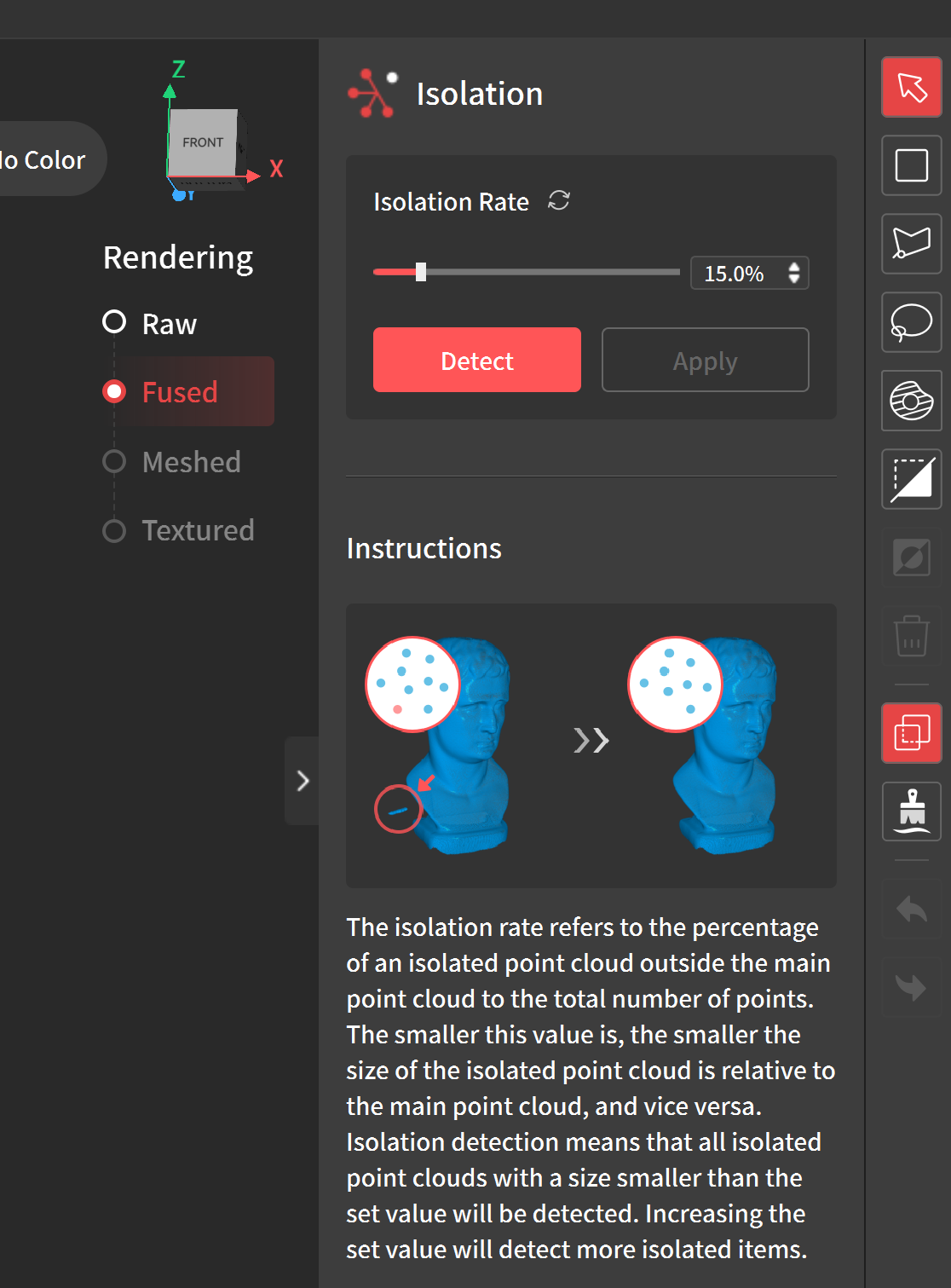Click the invert selection icon
This screenshot has width=951, height=1288.
[911, 480]
